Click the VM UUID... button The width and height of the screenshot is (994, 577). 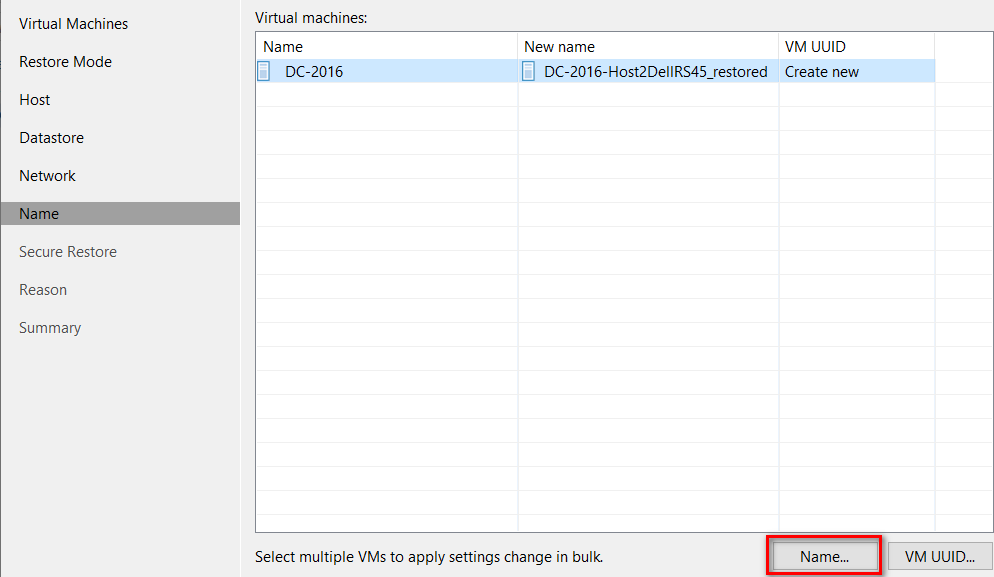pos(940,556)
